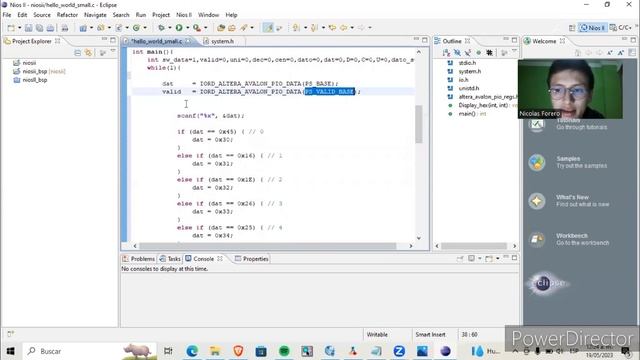Screen dimensions: 640x360
Task: Toggle Hide Inactive Elements in Outline toolbar
Action: (x=489, y=53)
